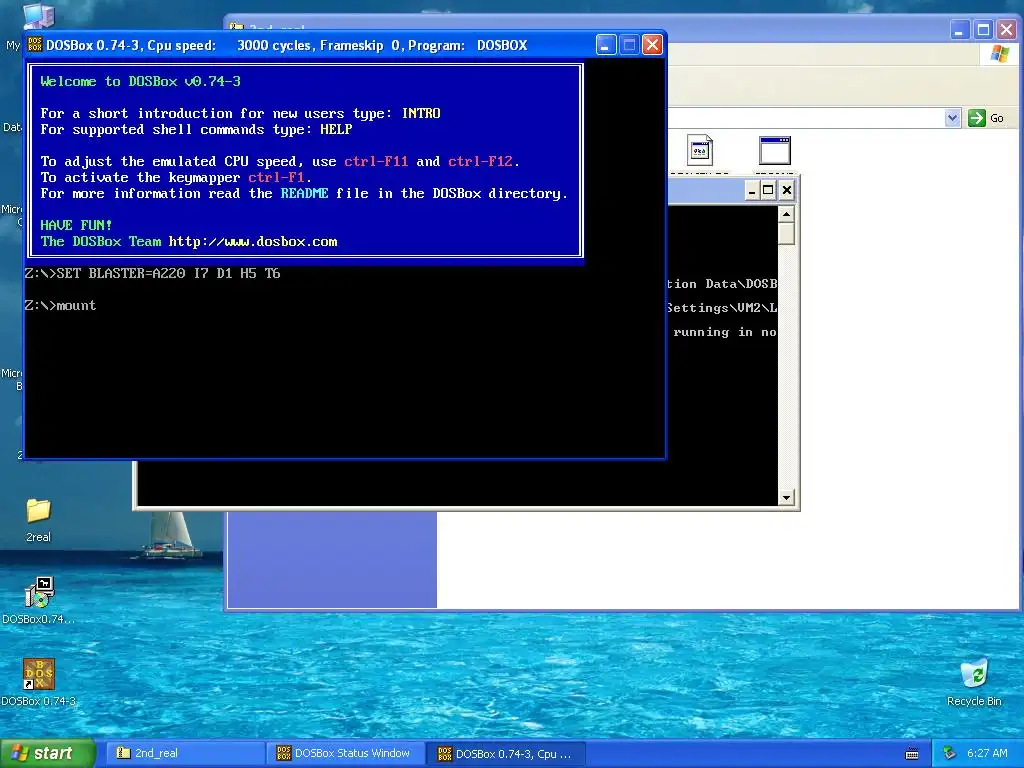Switch to the 2nd_real taskbar window

(x=186, y=753)
